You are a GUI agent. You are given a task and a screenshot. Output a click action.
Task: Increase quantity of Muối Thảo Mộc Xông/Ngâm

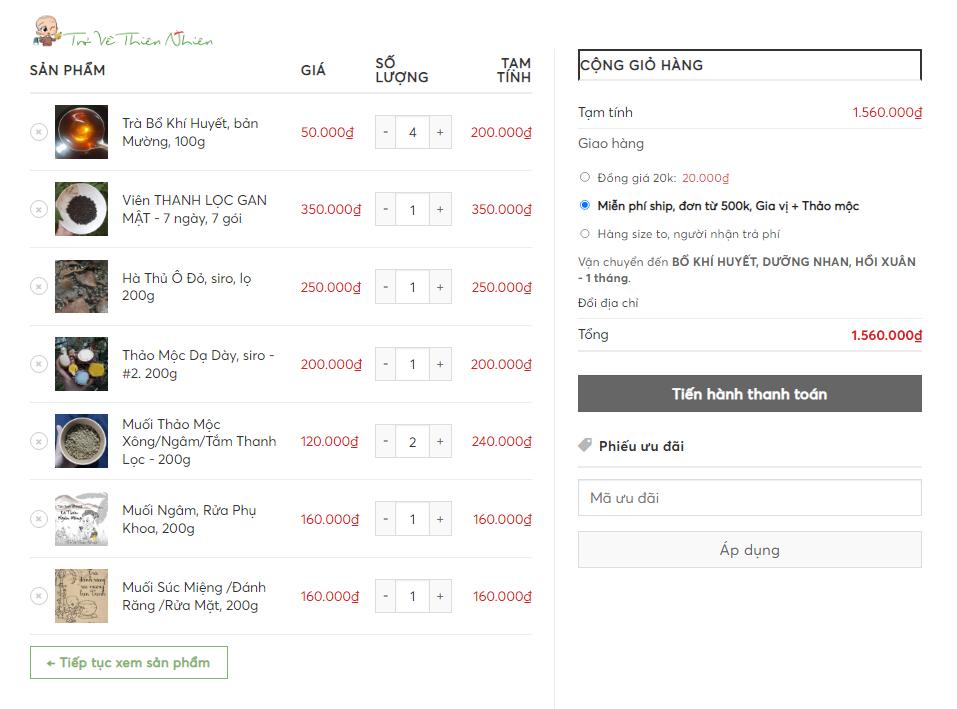(x=440, y=441)
